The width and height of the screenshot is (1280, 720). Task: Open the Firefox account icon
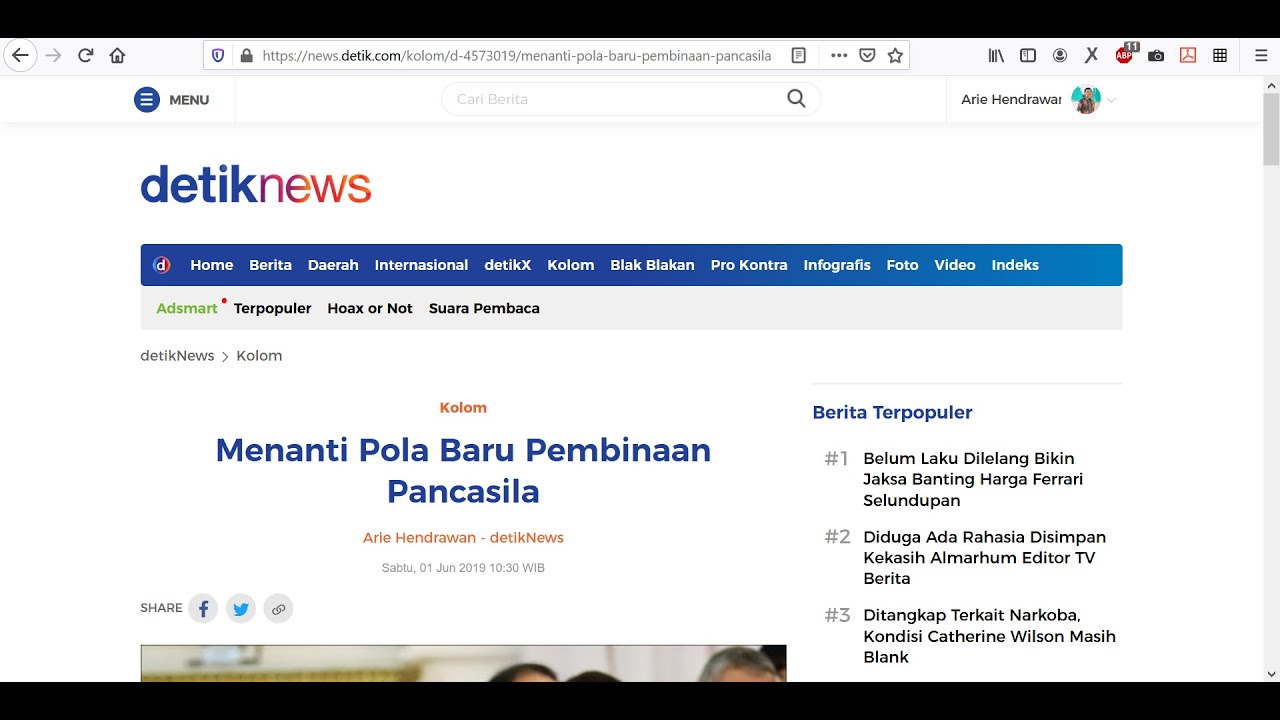[x=1060, y=56]
